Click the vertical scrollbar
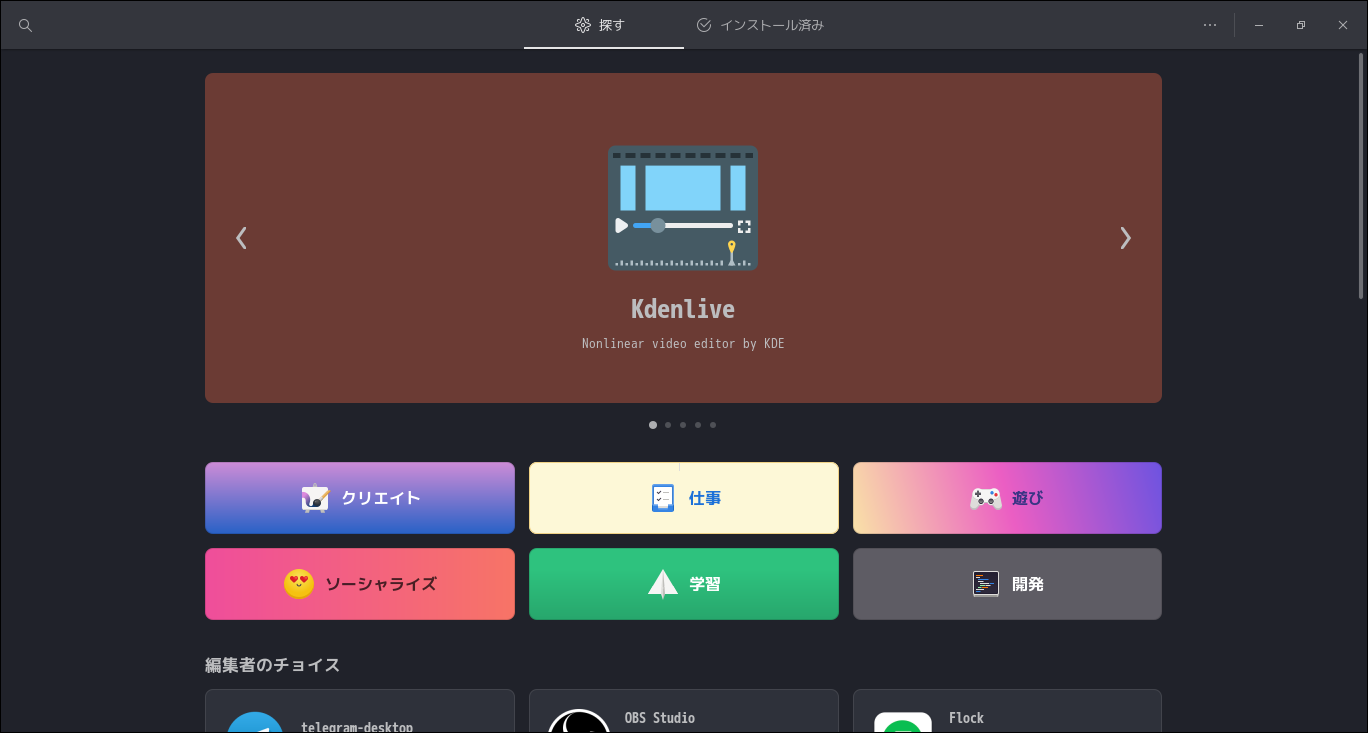Image resolution: width=1368 pixels, height=733 pixels. [x=1361, y=177]
